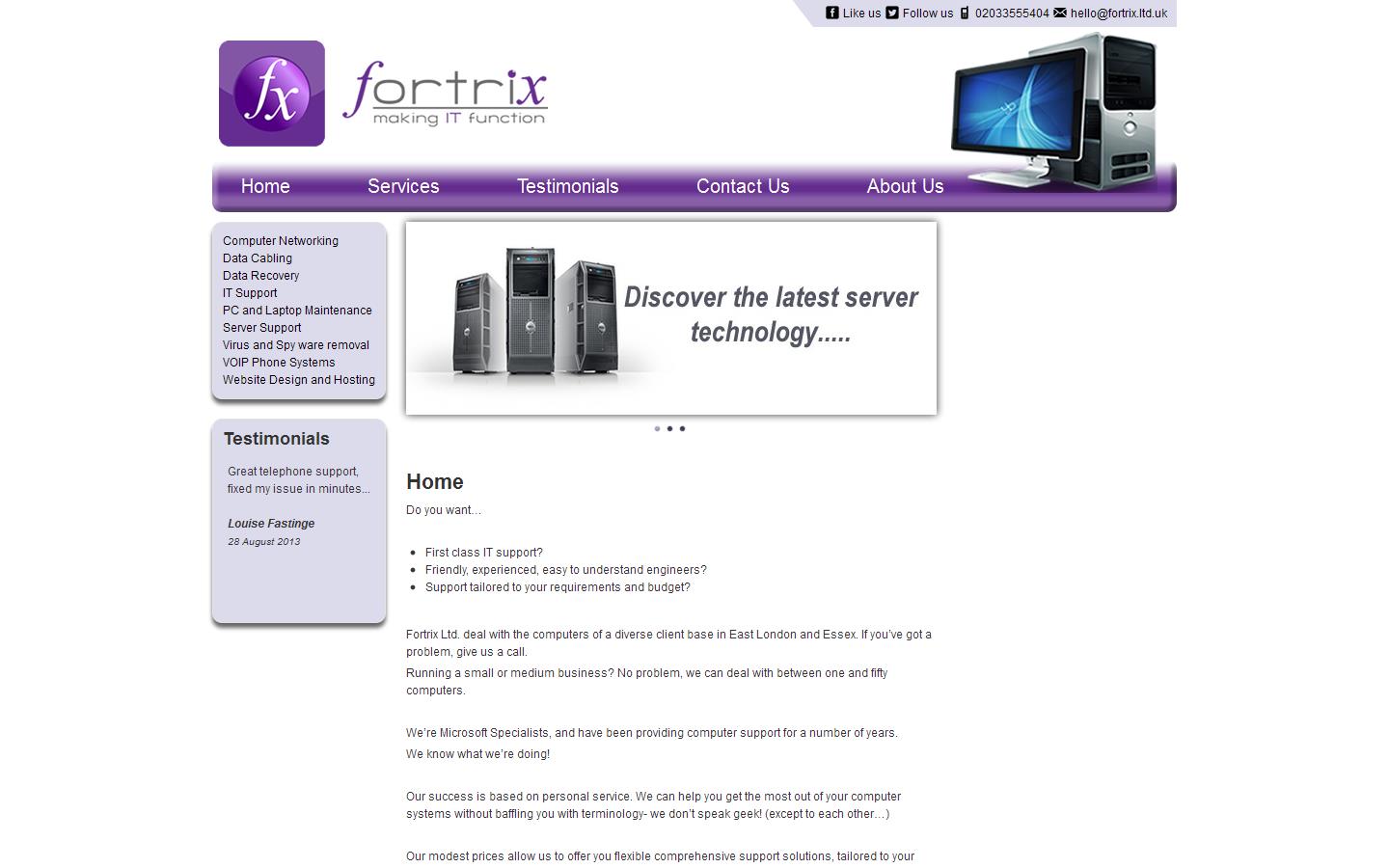Click the purple fx logo
This screenshot has height=868, width=1389.
click(x=271, y=93)
